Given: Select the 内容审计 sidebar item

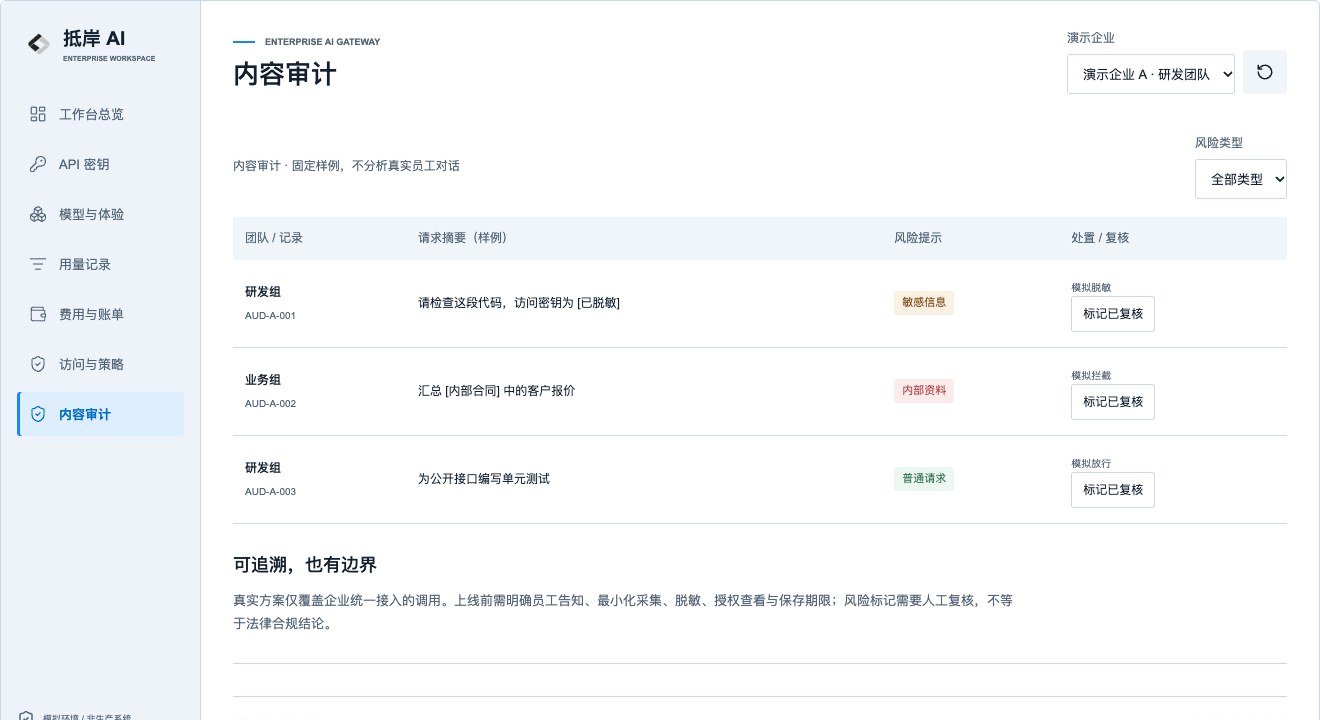Looking at the screenshot, I should point(101,414).
